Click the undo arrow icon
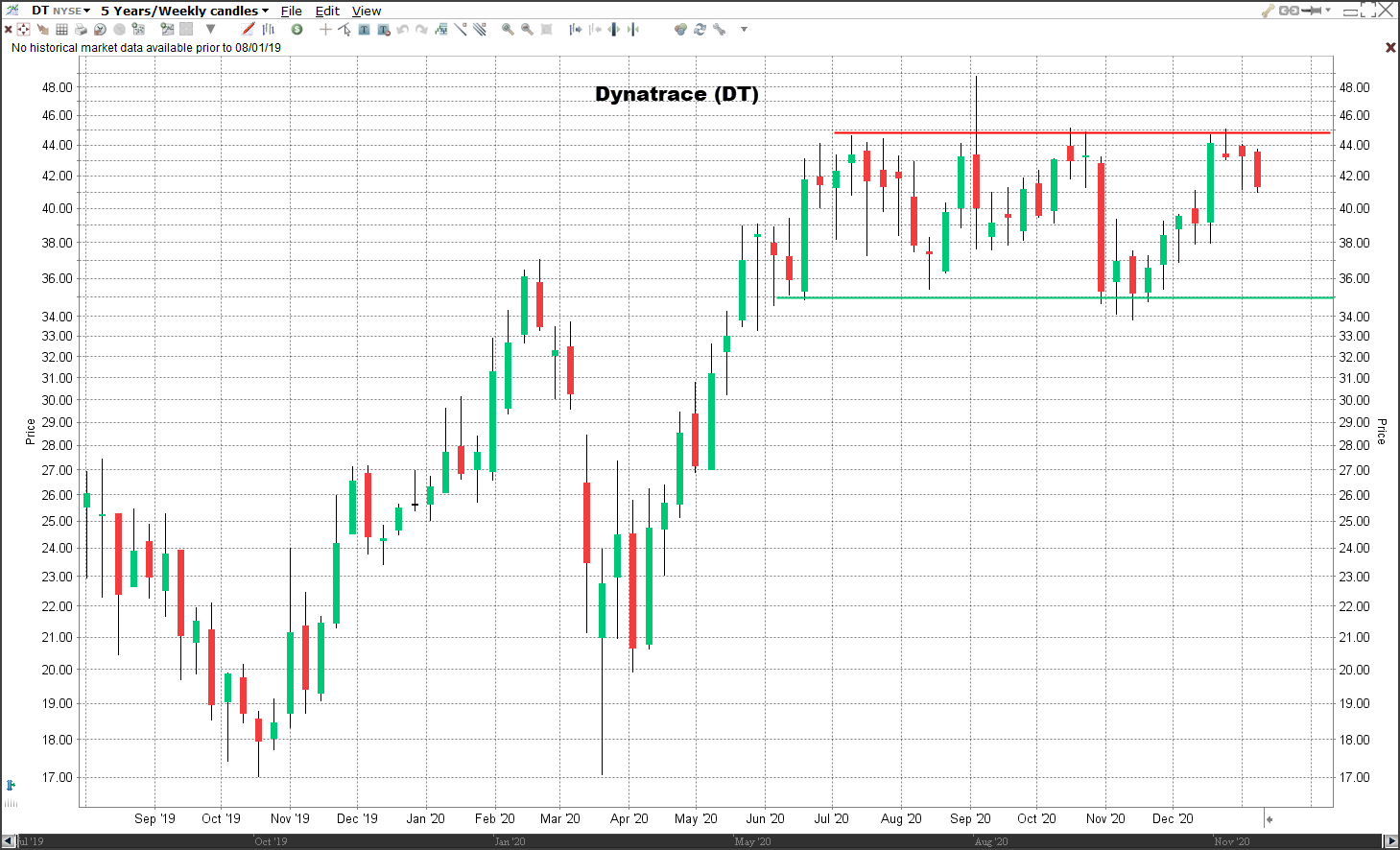Screen dimensions: 1400x850 (x=402, y=30)
